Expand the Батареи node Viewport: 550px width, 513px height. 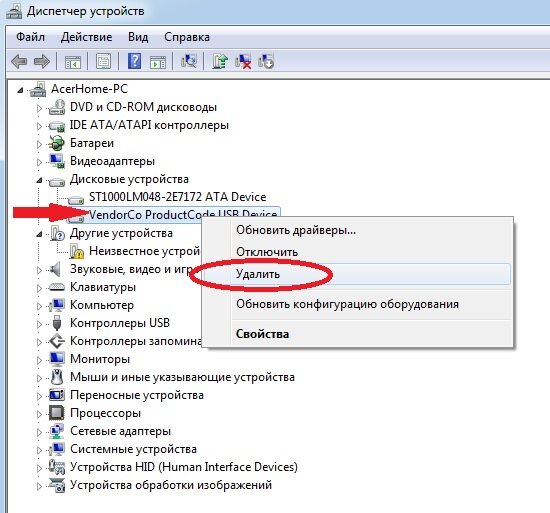40,144
